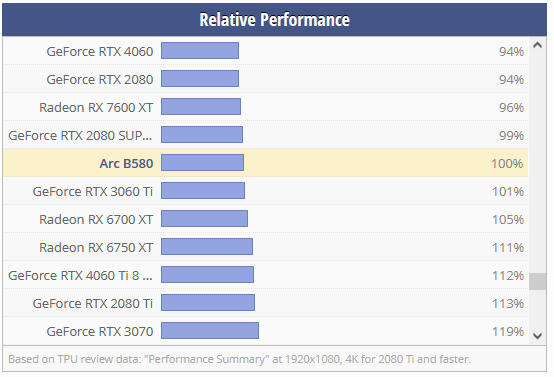The height and width of the screenshot is (377, 554).
Task: Click the Arc B580 performance bar
Action: (202, 163)
